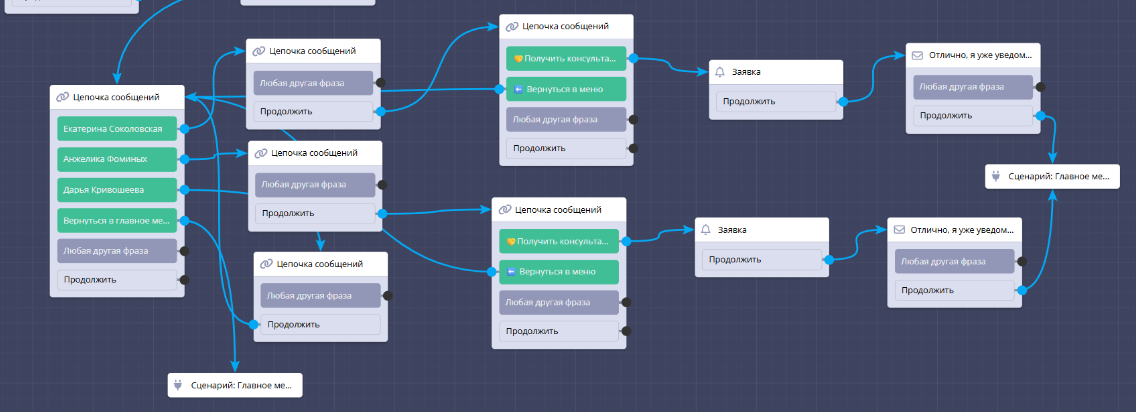The image size is (1136, 412).
Task: Select Продолжить in lower Заявка node
Action: [x=761, y=260]
